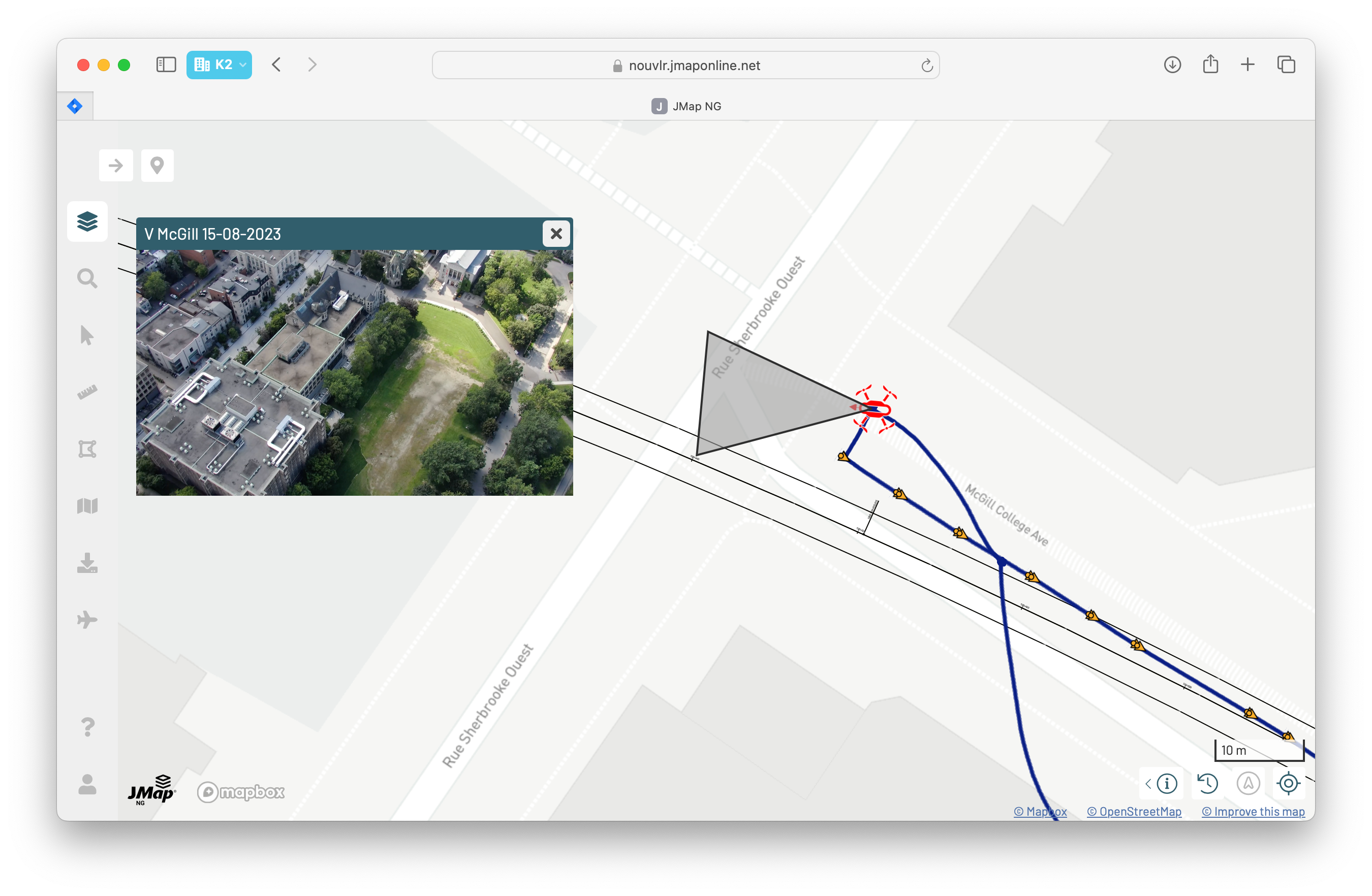Open the Layers panel in sidebar
1372x896 pixels.
(87, 221)
